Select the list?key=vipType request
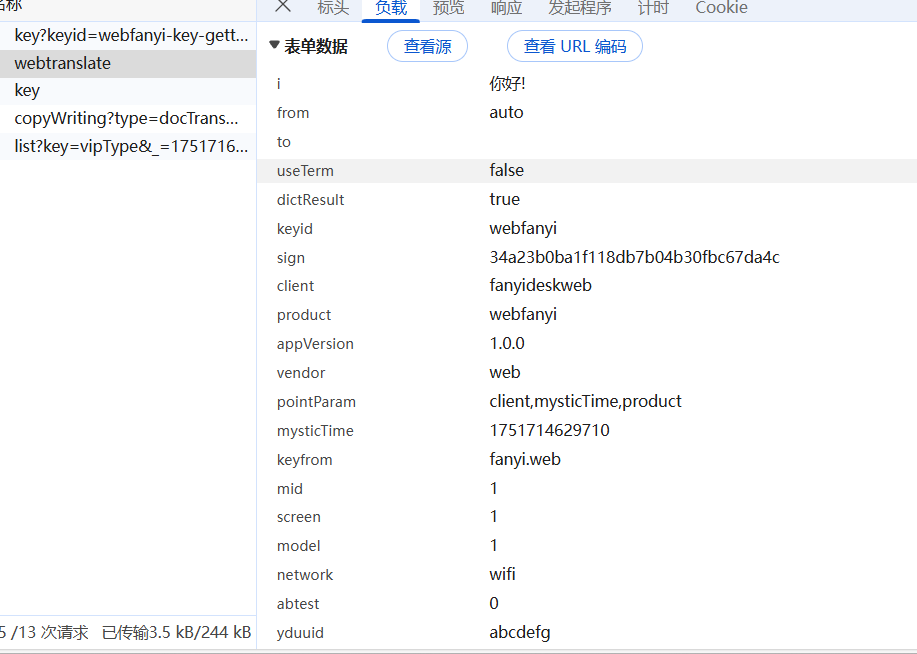The width and height of the screenshot is (917, 654). [x=128, y=146]
